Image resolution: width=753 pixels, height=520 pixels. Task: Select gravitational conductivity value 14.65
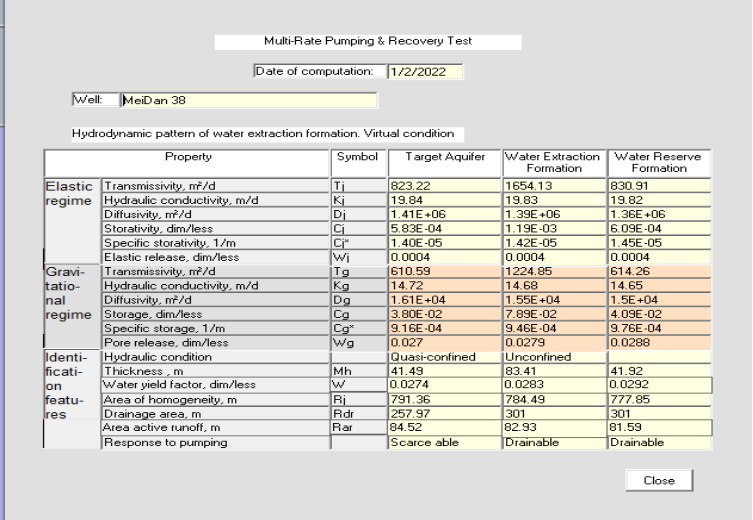(x=659, y=285)
